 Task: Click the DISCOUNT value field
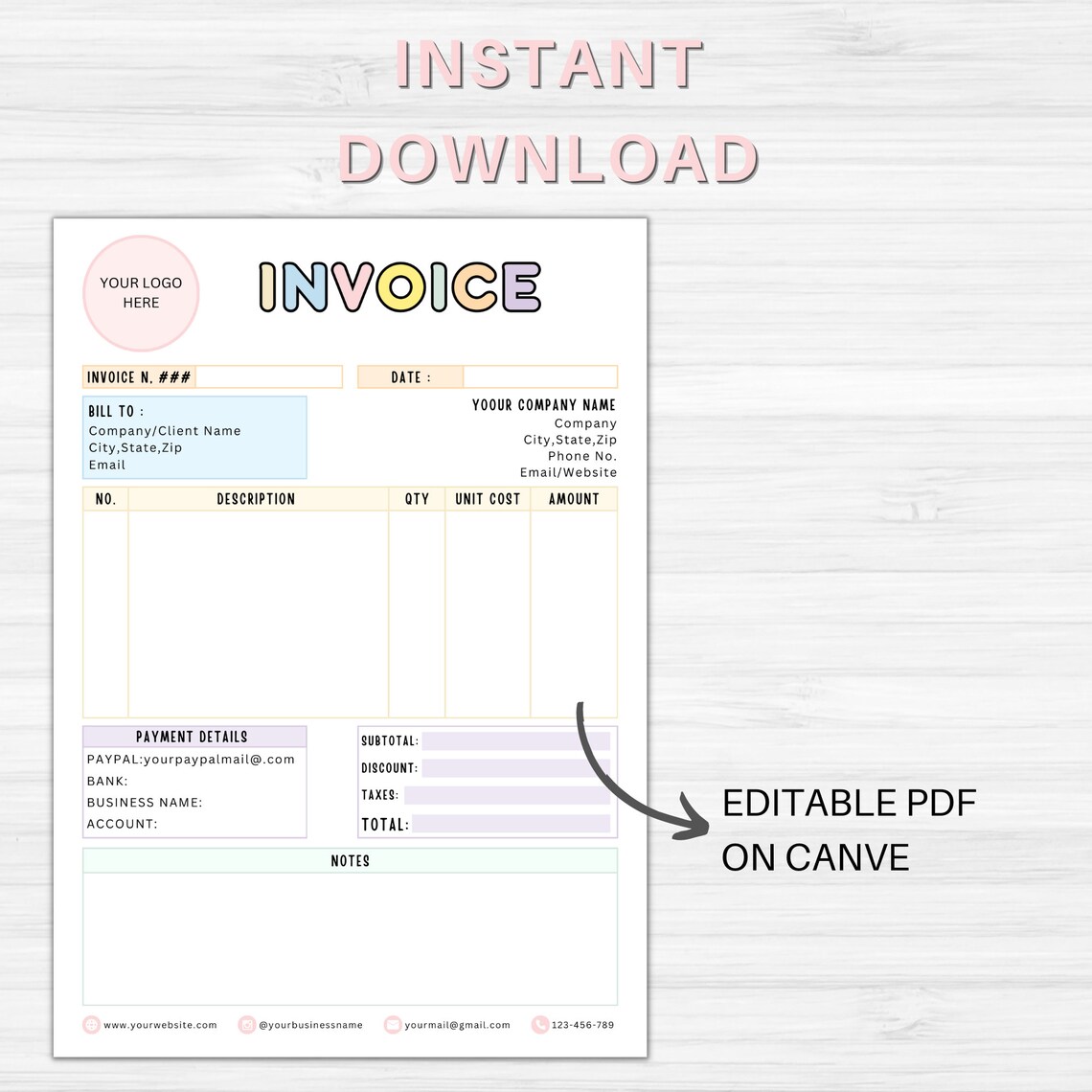(x=517, y=767)
